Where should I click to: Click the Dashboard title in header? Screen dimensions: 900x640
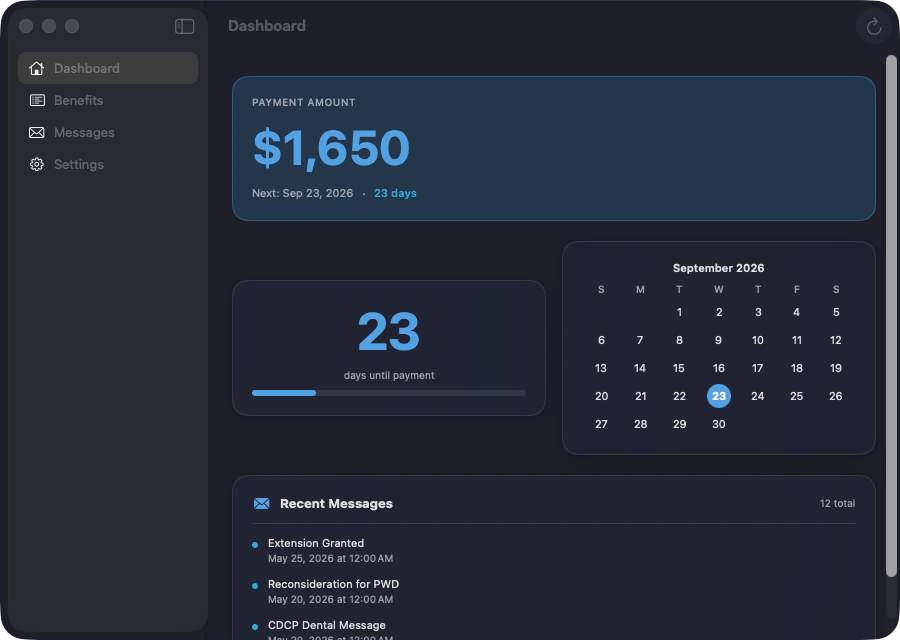click(267, 26)
